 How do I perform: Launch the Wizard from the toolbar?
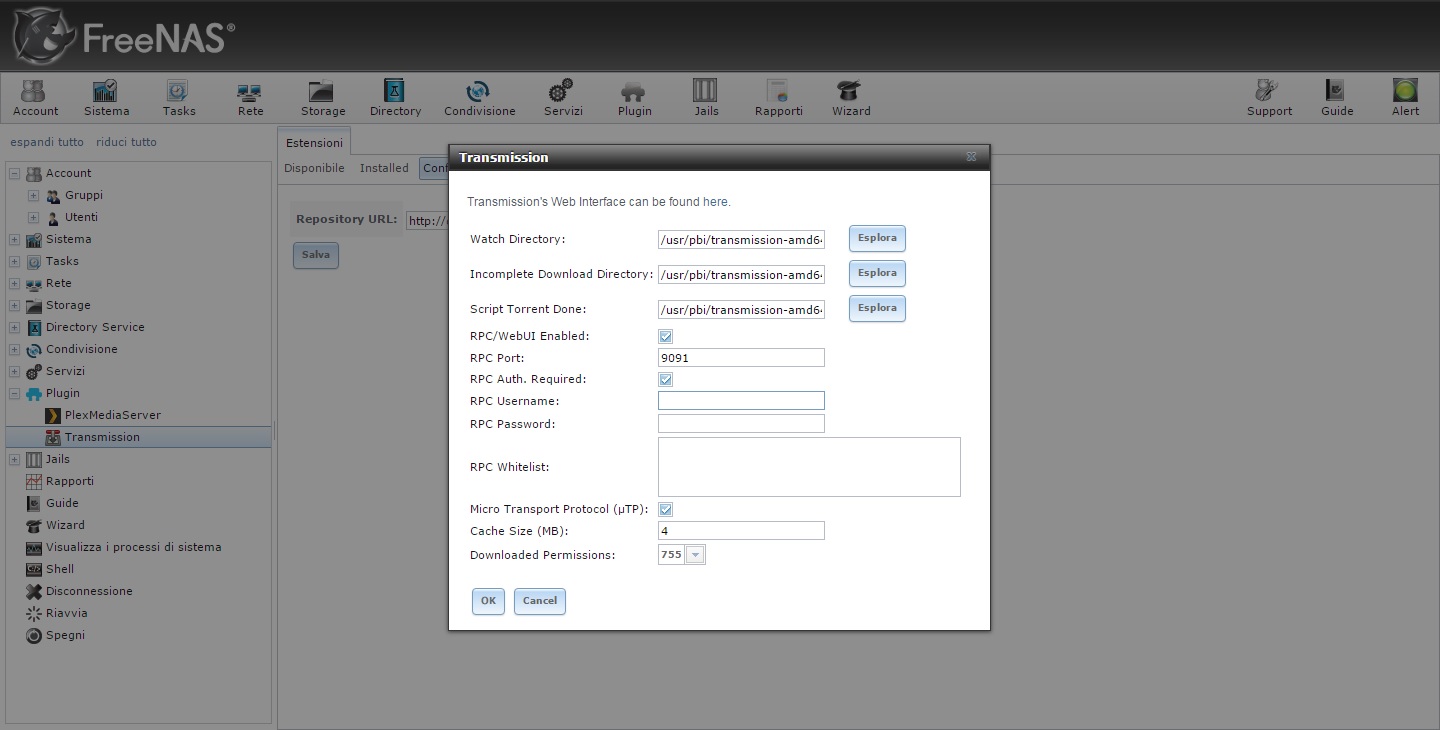point(851,98)
